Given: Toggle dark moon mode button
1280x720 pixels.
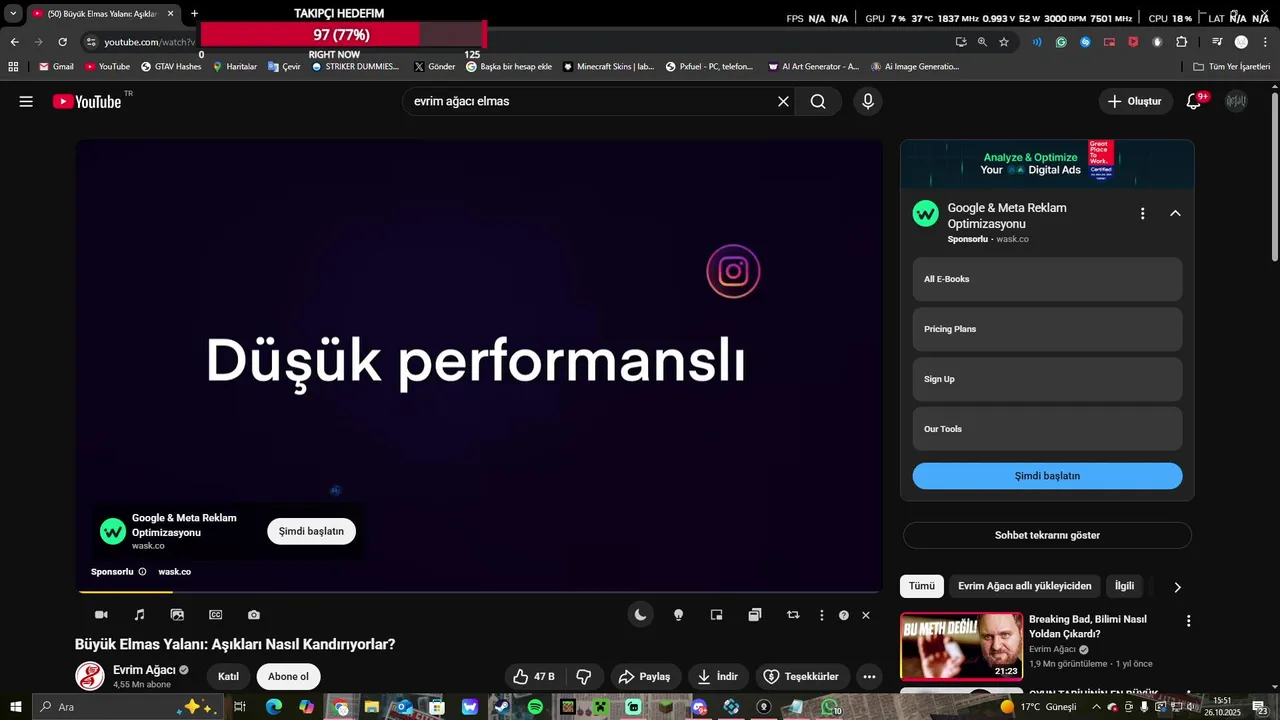Looking at the screenshot, I should point(640,615).
